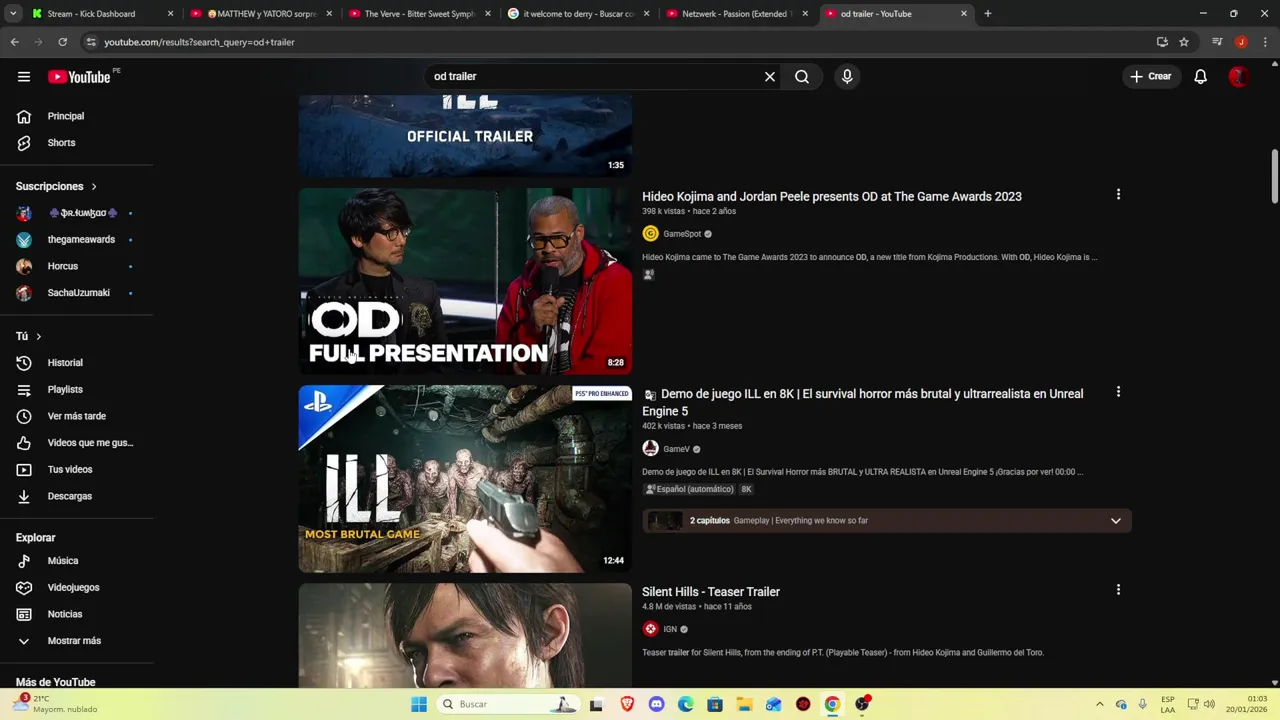The height and width of the screenshot is (720, 1280).
Task: Switch to The Verve Bitter Sweet Symphony tab
Action: 418,14
